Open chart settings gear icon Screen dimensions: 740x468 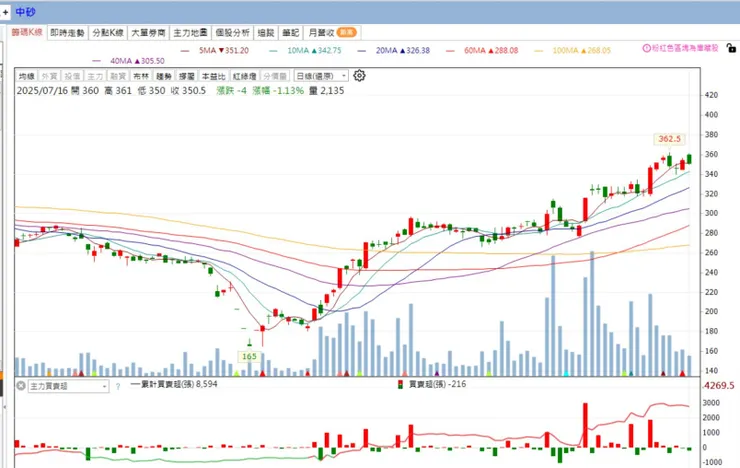359,75
